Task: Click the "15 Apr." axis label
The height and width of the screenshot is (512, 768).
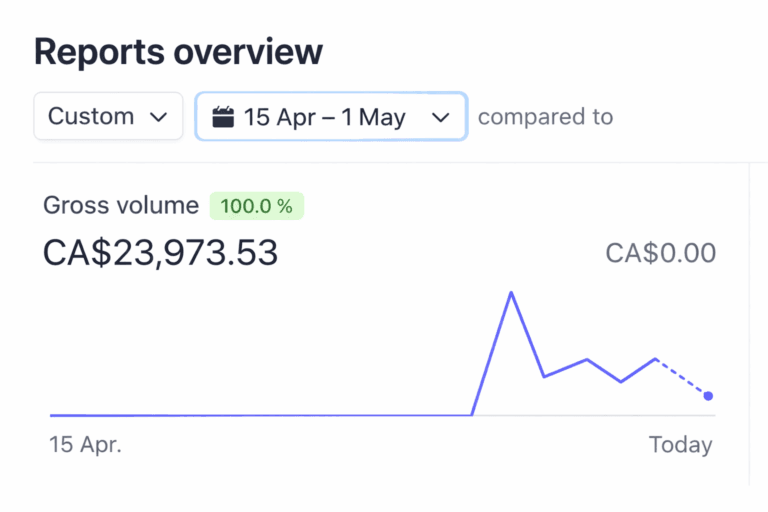Action: click(x=86, y=445)
